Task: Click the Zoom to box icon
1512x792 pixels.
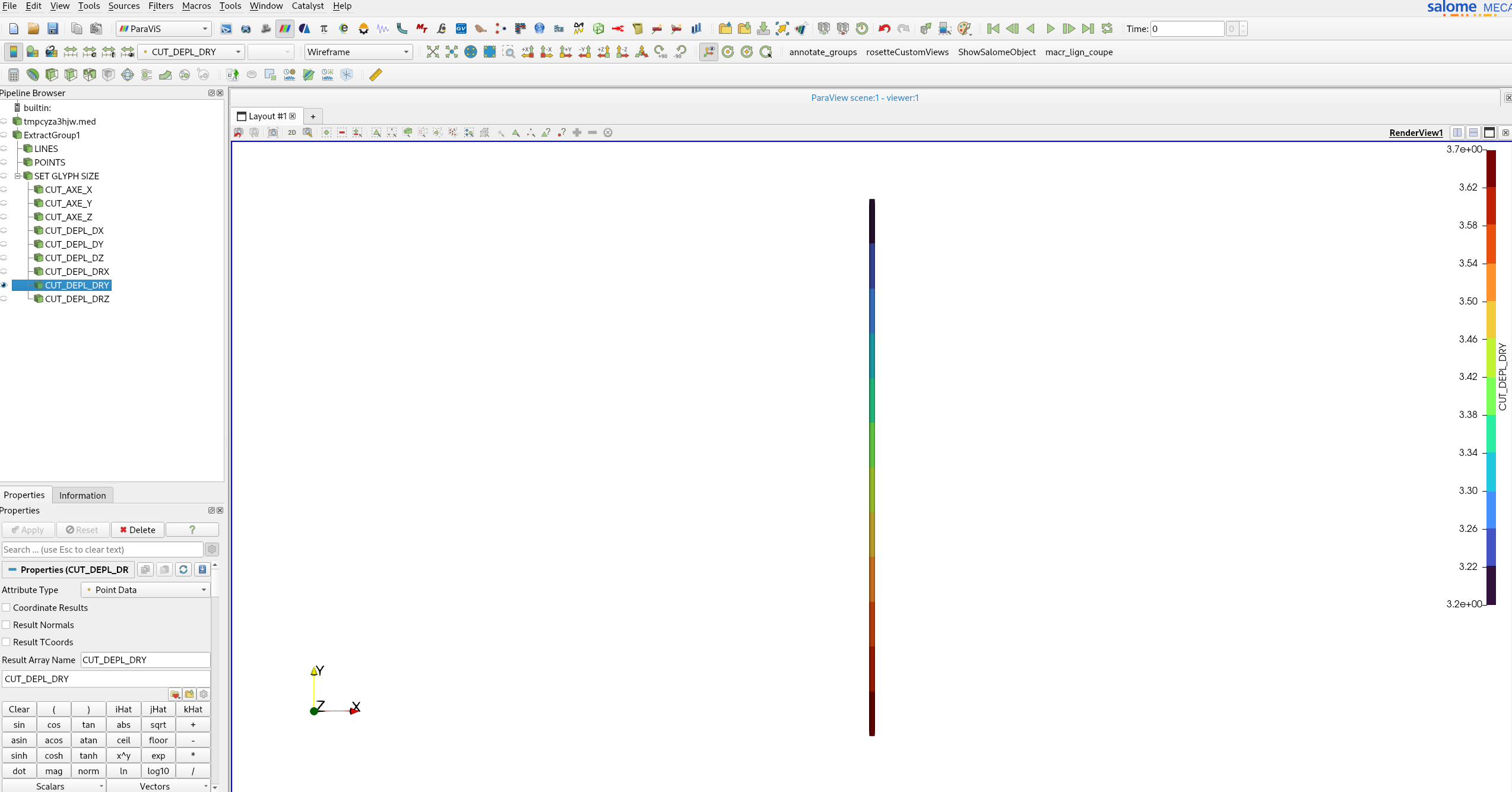Action: click(x=509, y=52)
